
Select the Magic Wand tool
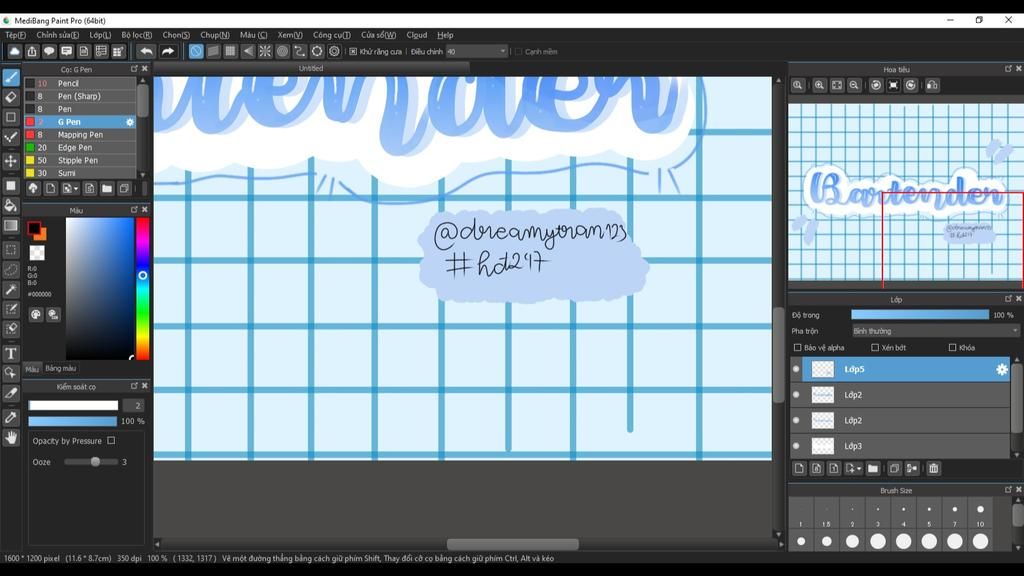pos(11,289)
